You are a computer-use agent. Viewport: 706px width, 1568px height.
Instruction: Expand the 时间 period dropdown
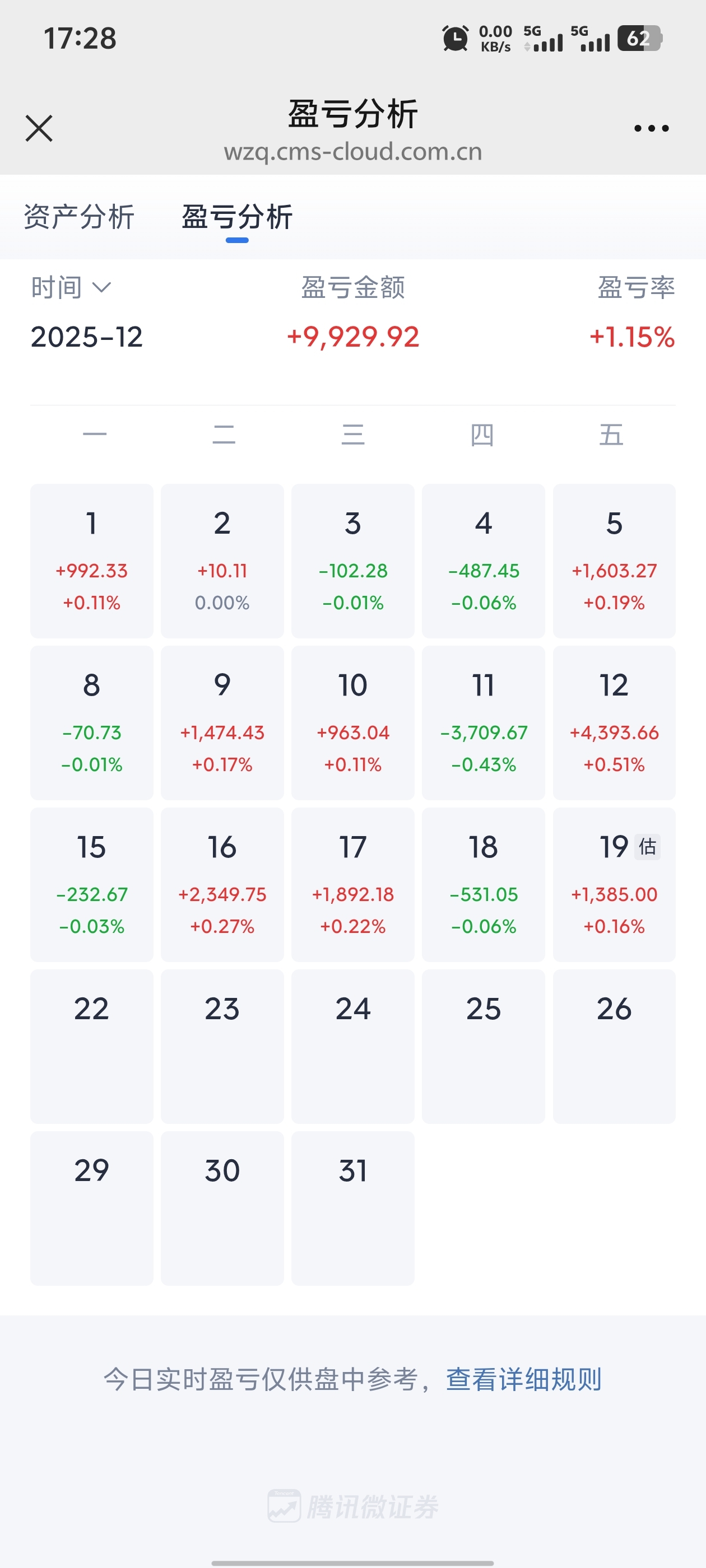[x=71, y=287]
